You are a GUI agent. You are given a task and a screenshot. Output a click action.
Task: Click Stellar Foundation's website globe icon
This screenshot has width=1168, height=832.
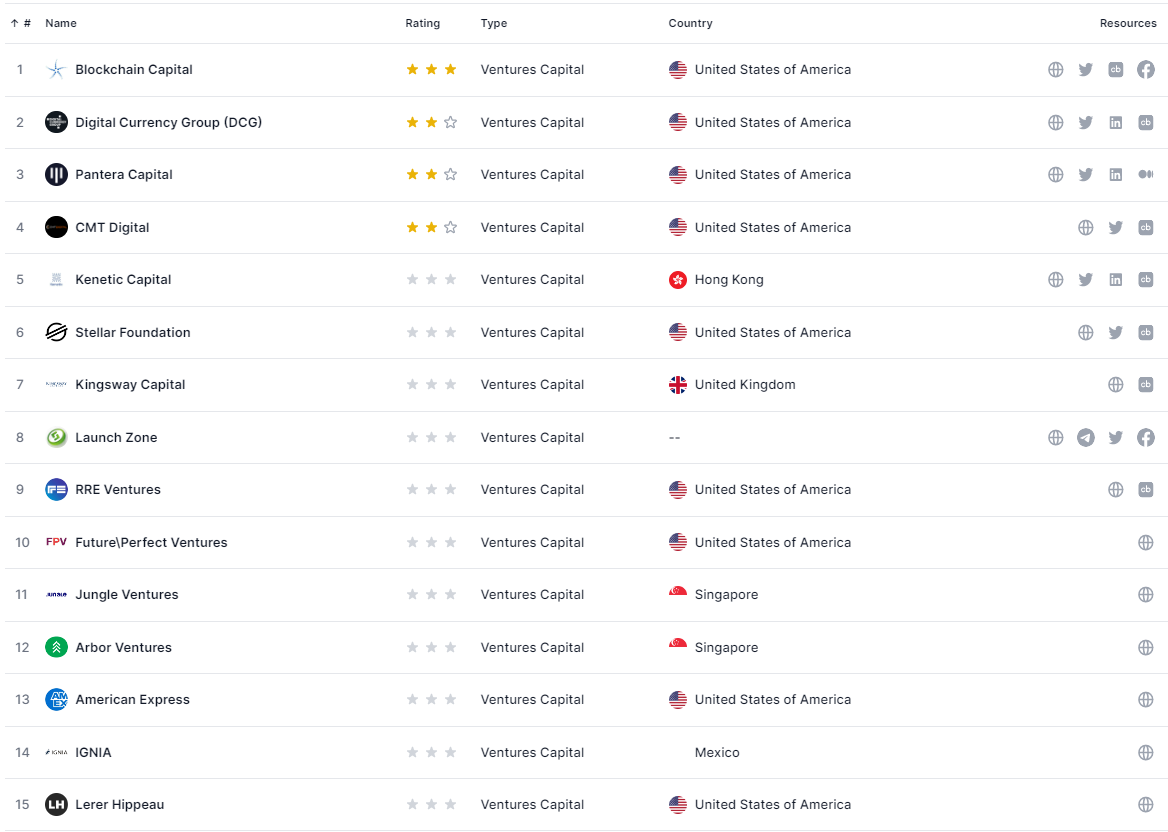pyautogui.click(x=1086, y=333)
